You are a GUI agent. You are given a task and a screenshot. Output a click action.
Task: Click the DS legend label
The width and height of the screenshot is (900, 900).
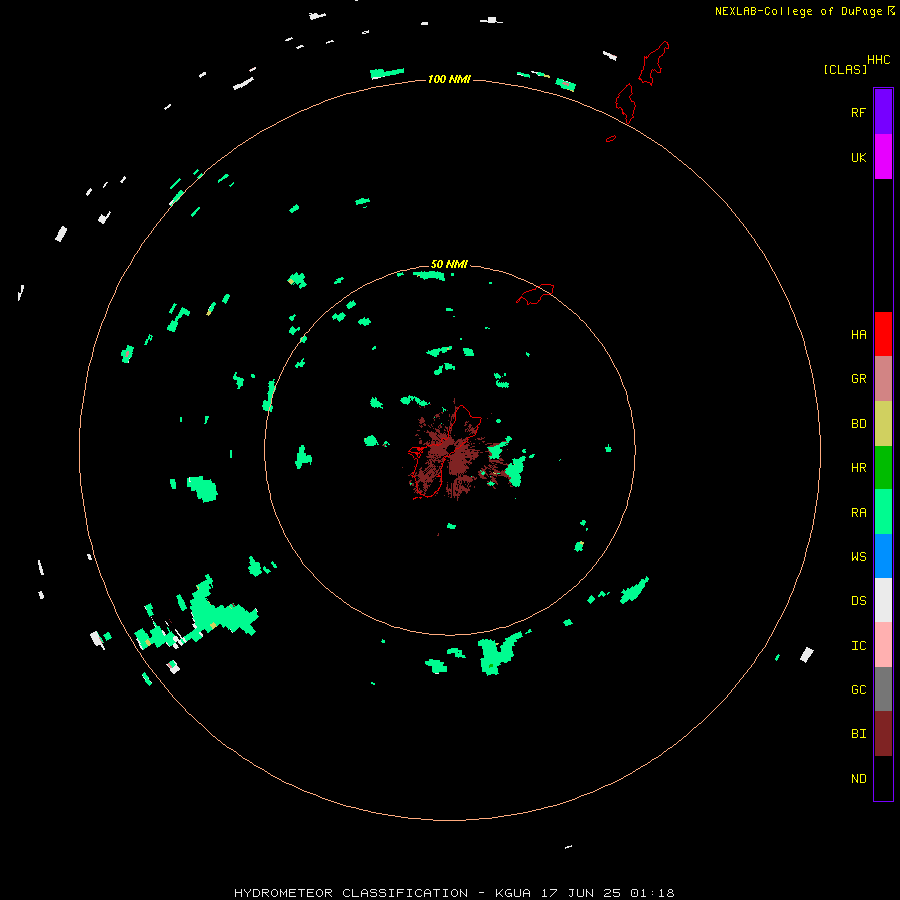tap(858, 601)
